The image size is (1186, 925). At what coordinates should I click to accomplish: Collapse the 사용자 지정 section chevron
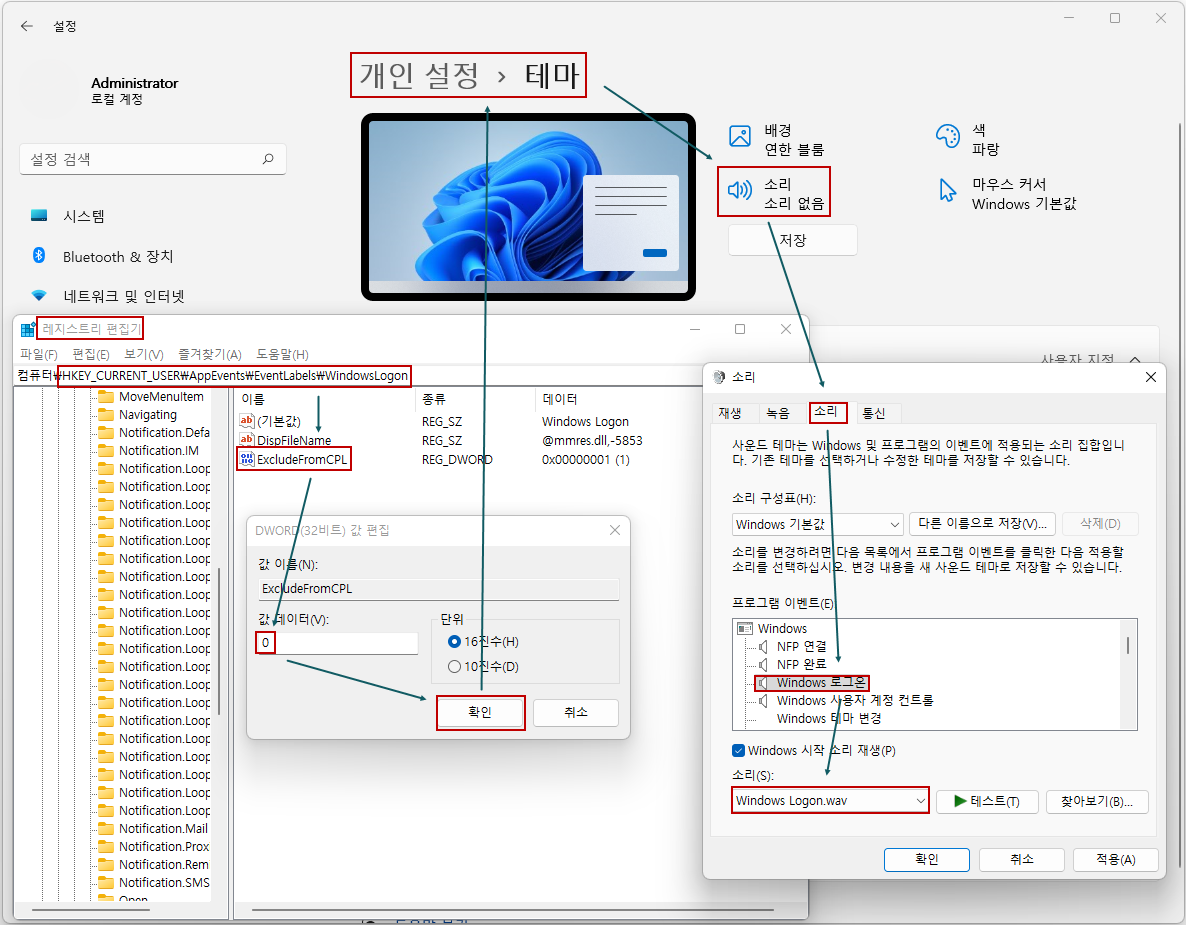[1135, 359]
